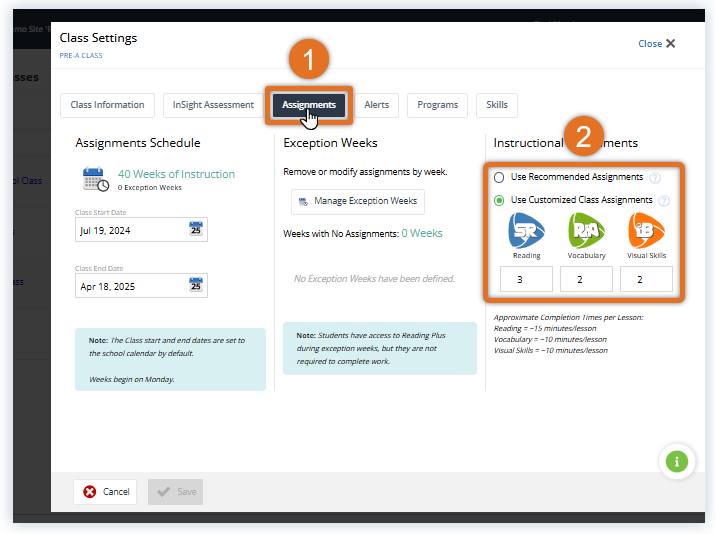Go to the Alerts tab
This screenshot has width=716, height=534.
tap(377, 105)
